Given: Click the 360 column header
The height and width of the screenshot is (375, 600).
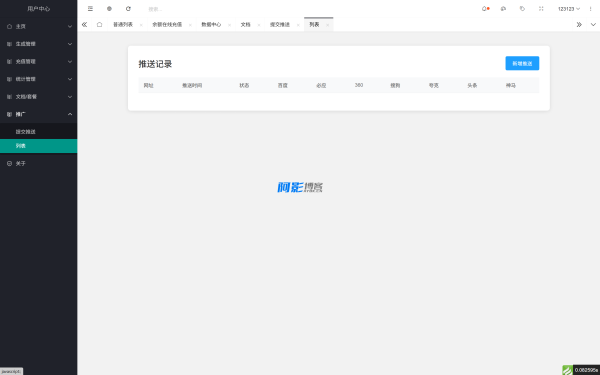Looking at the screenshot, I should point(359,85).
